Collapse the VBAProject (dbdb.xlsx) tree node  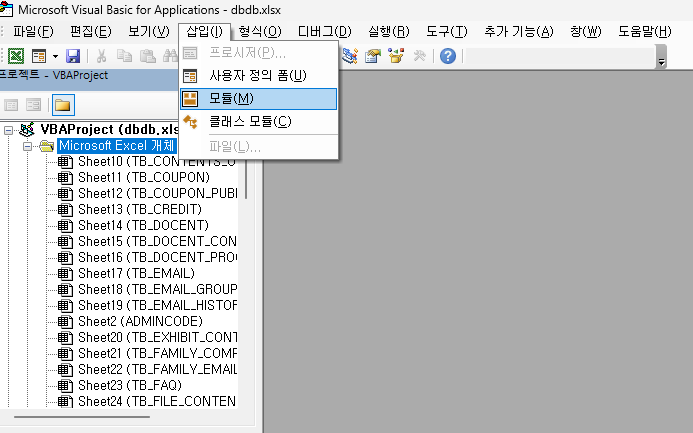(8, 130)
